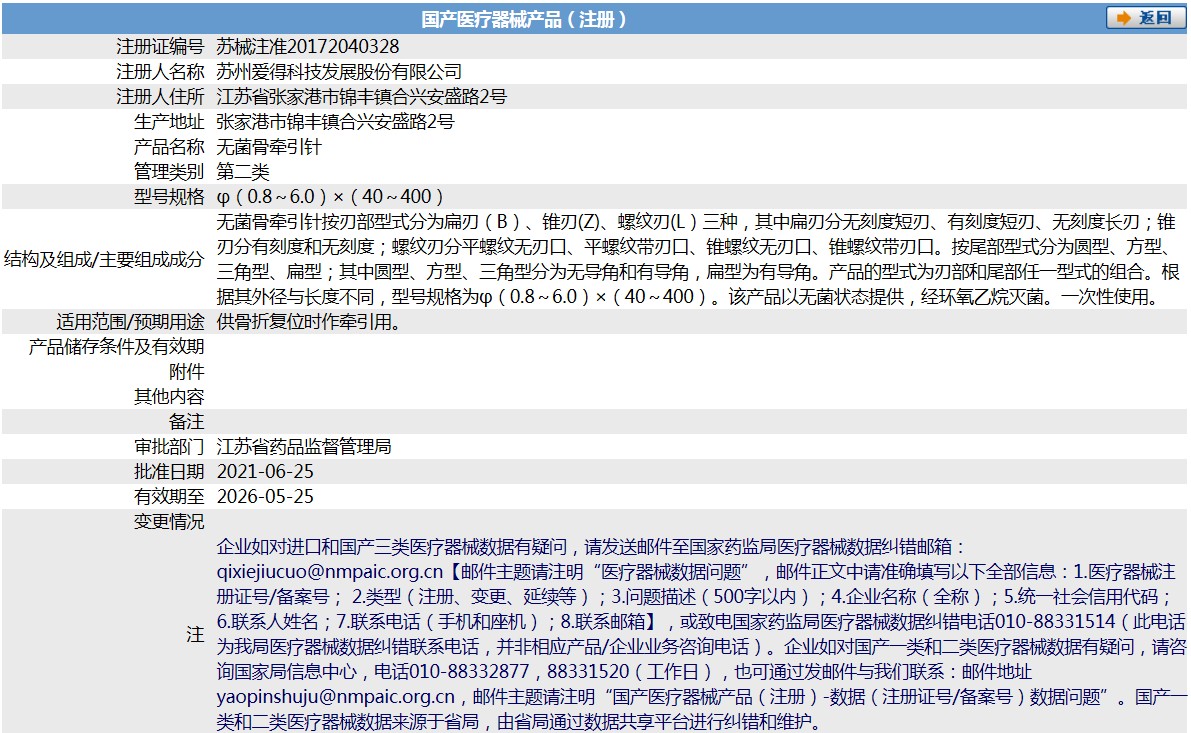Click the 注册人名称 label
Screen dimensions: 1191x733
160,71
